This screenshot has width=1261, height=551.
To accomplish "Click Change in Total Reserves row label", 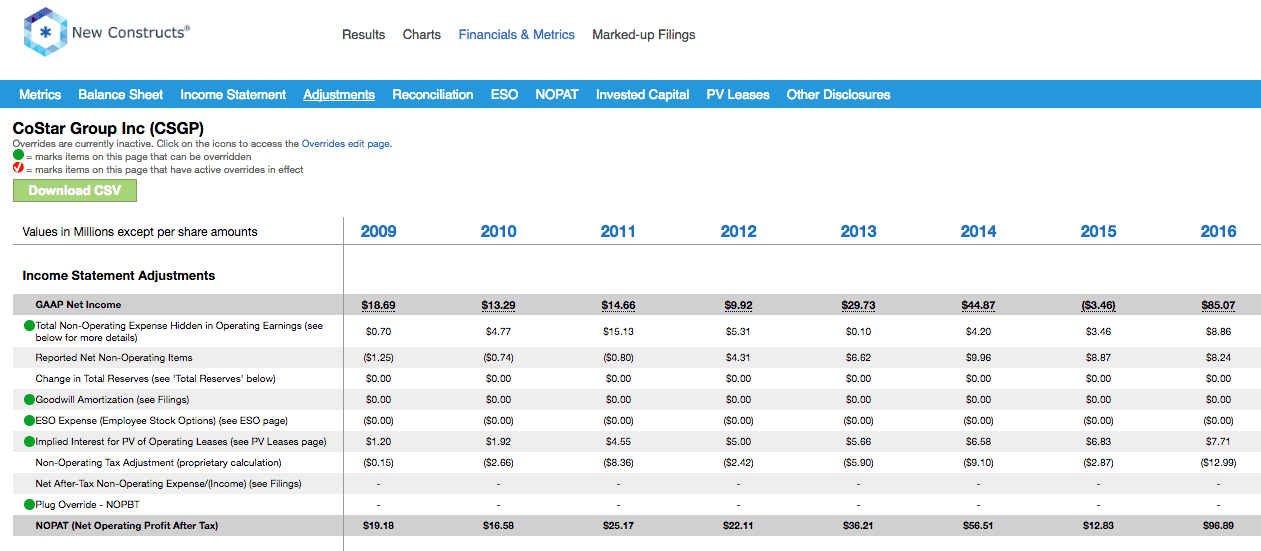I will coord(155,379).
